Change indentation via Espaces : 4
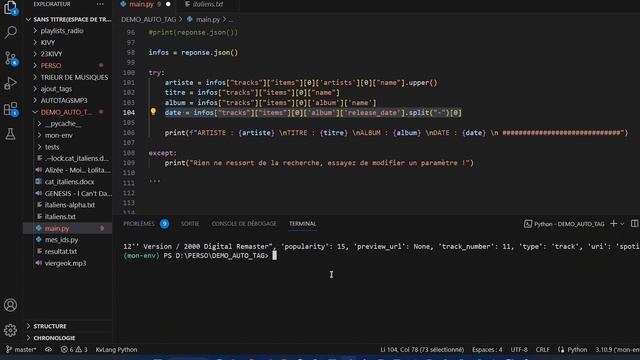Image resolution: width=640 pixels, height=360 pixels. (x=487, y=350)
